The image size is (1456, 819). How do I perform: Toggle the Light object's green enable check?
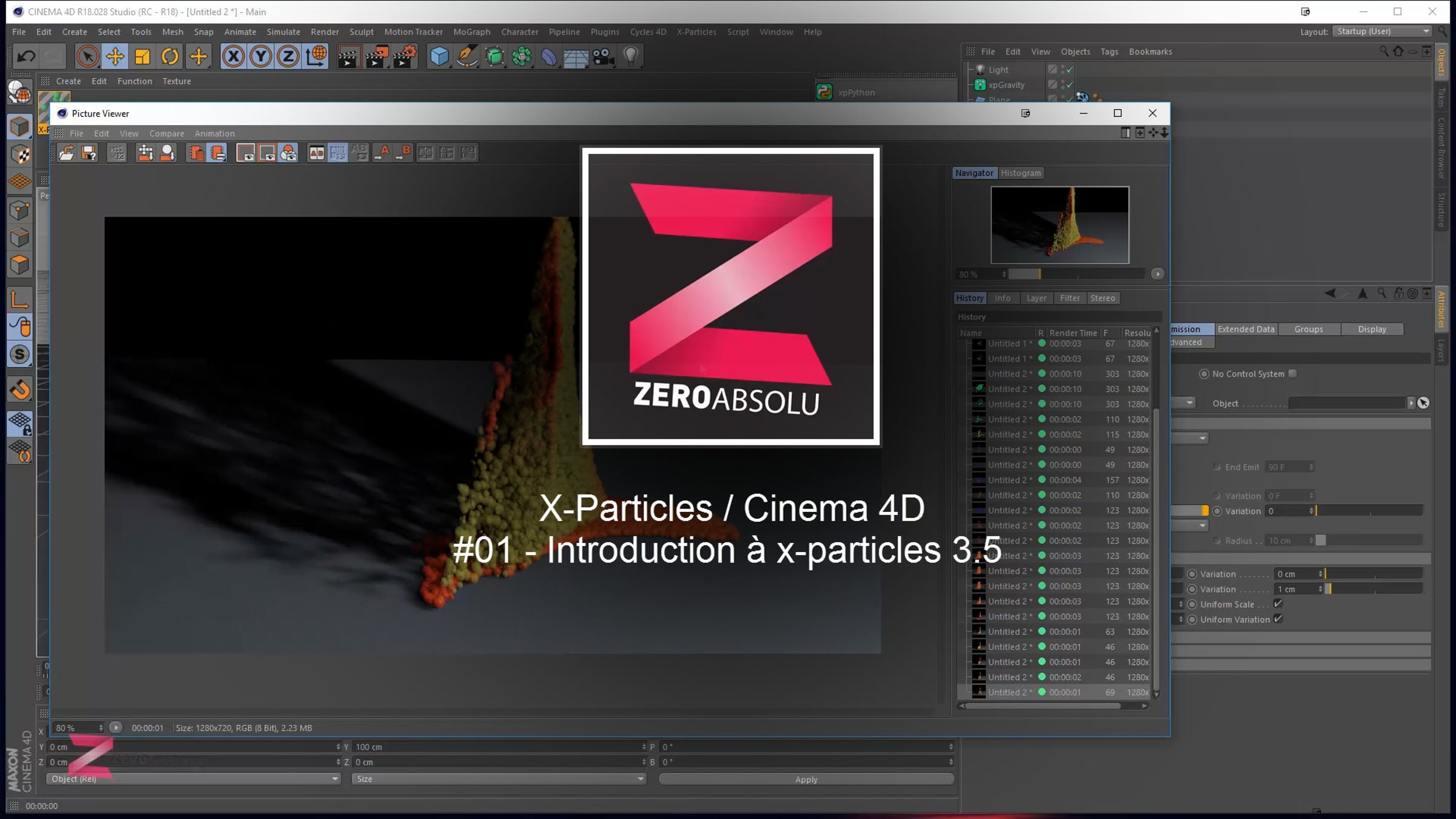1070,70
